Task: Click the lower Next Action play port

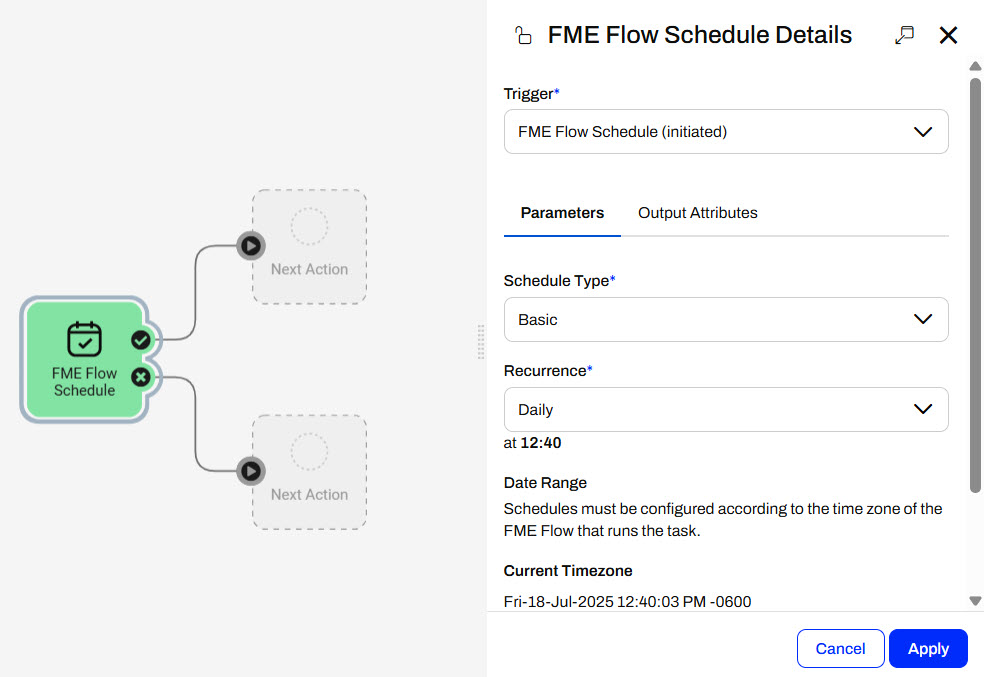Action: pyautogui.click(x=251, y=470)
